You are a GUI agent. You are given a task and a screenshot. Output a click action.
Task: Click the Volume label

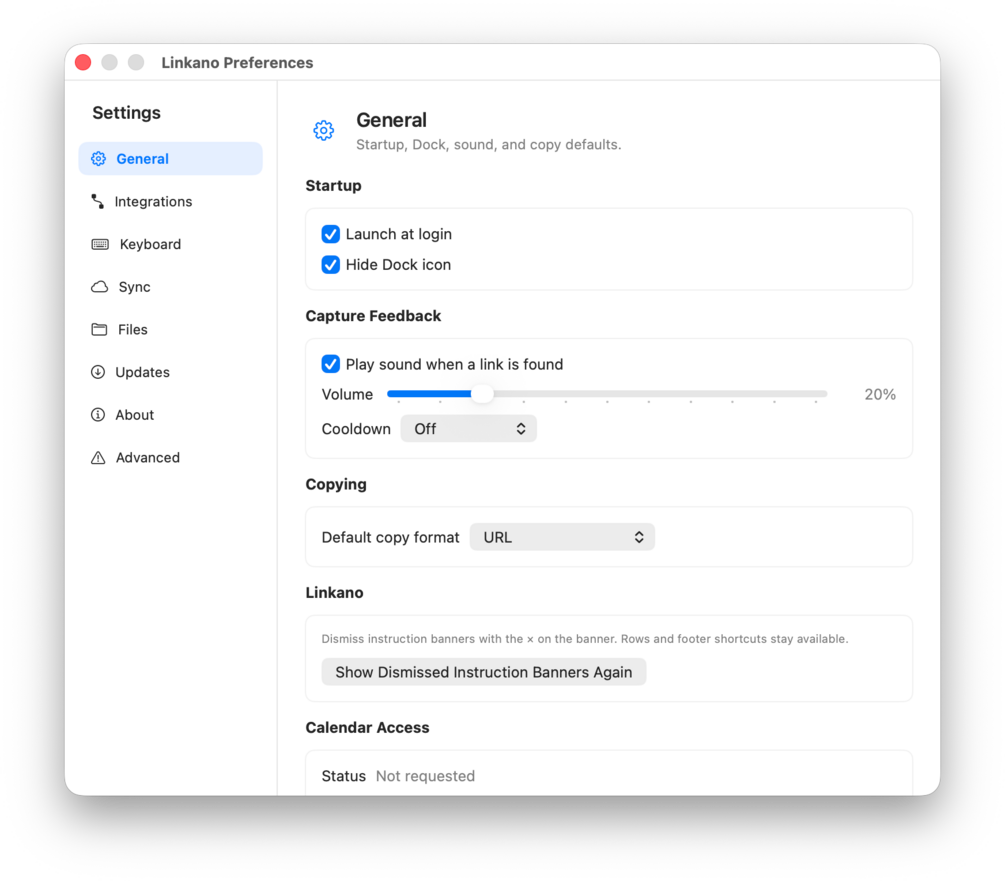point(347,395)
